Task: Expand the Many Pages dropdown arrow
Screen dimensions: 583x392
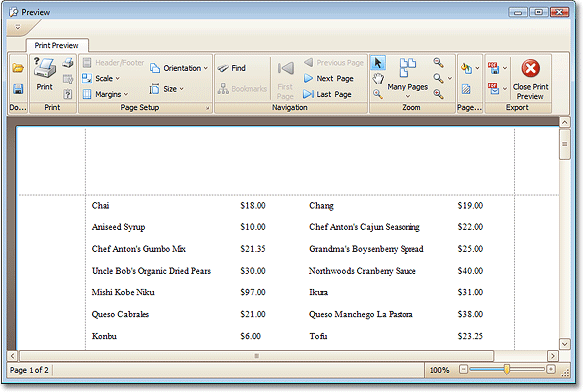Action: [408, 96]
